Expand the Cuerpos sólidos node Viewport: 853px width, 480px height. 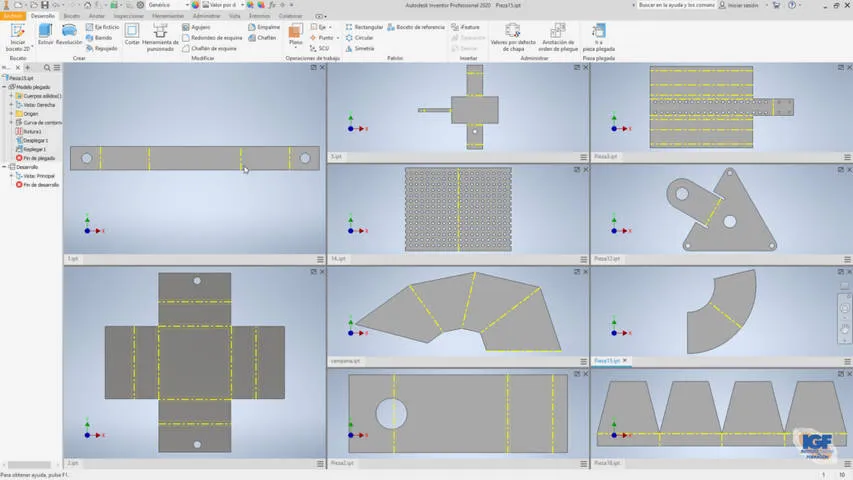click(11, 96)
